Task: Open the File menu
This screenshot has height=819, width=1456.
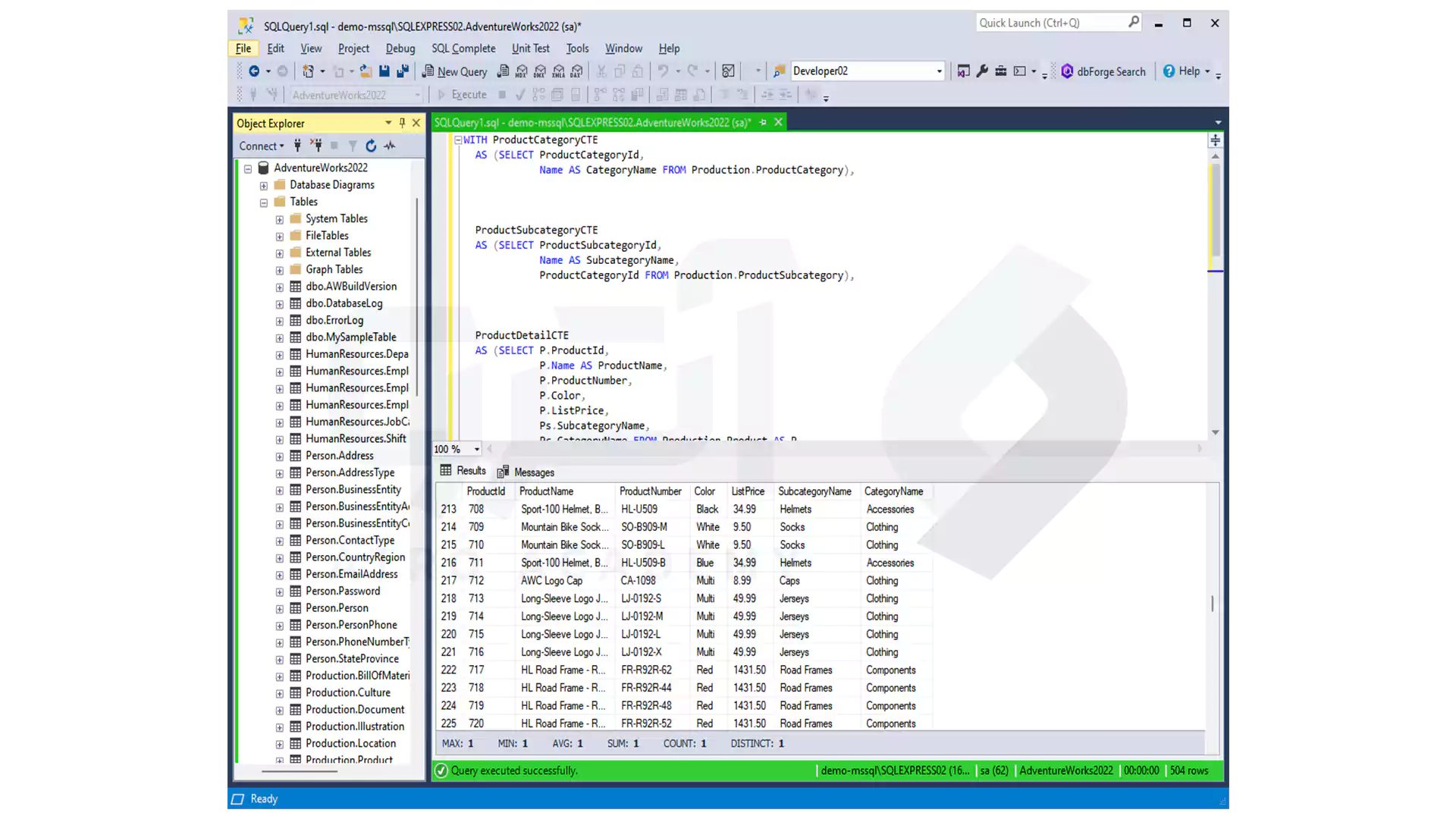Action: coord(243,49)
